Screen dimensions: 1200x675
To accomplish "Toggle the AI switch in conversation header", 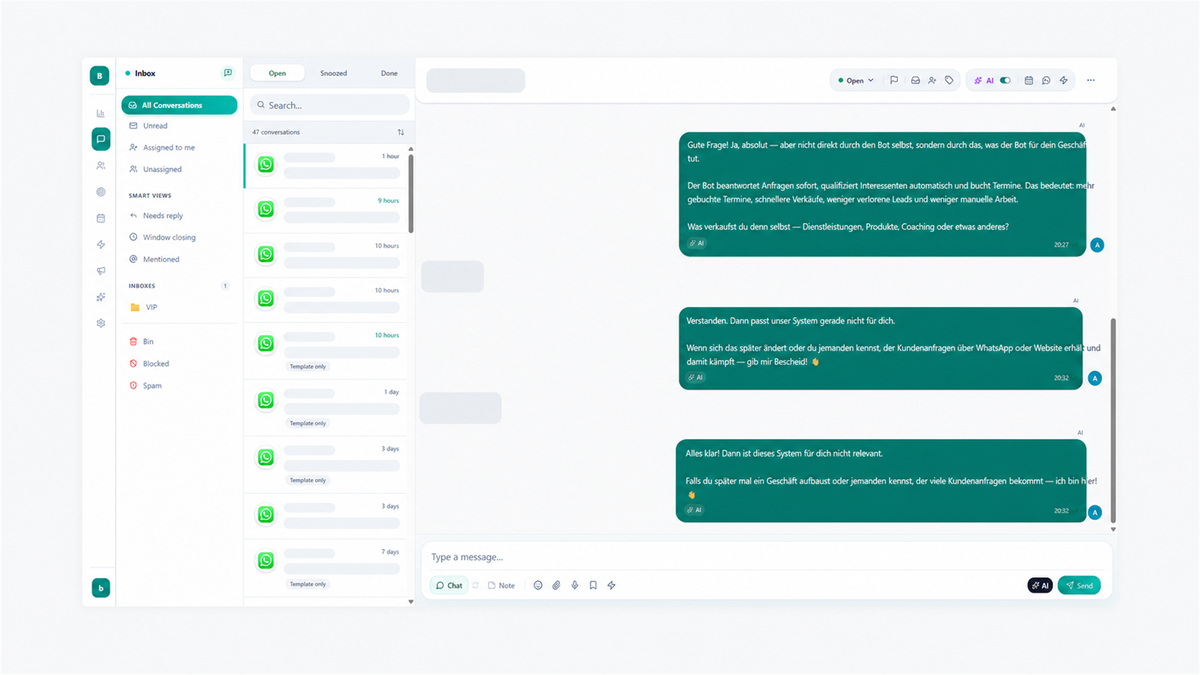I will (1005, 80).
